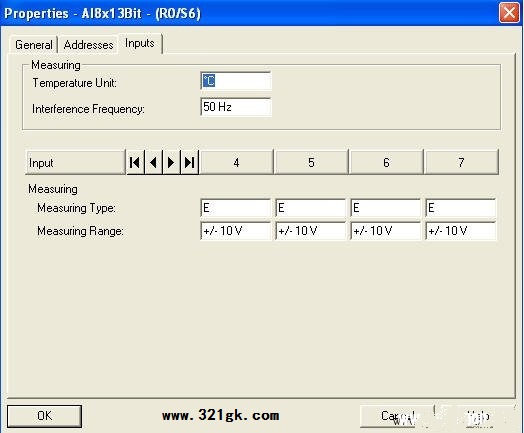Image resolution: width=524 pixels, height=433 pixels.
Task: Switch to the Addresses tab
Action: click(88, 45)
